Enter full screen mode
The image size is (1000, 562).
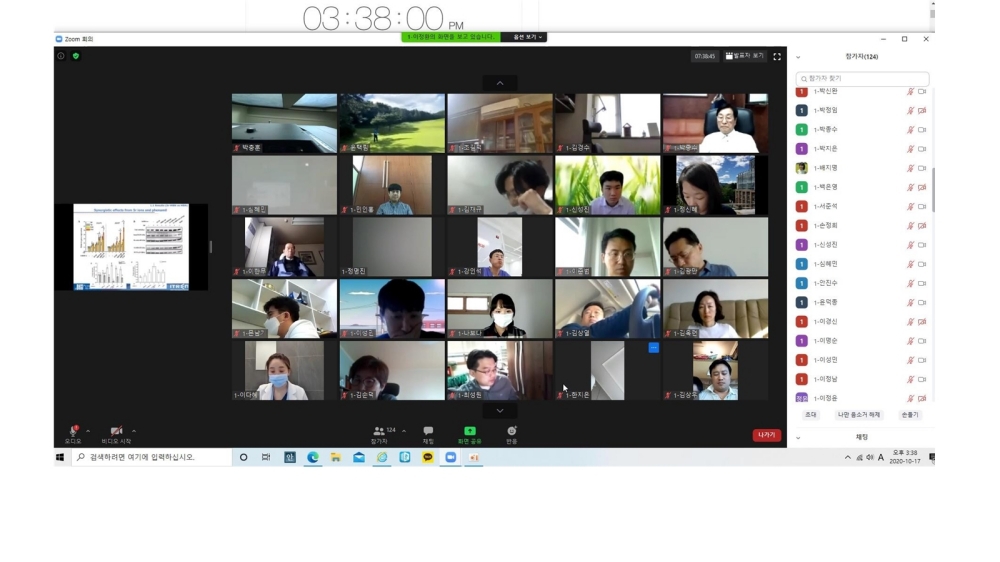click(777, 57)
